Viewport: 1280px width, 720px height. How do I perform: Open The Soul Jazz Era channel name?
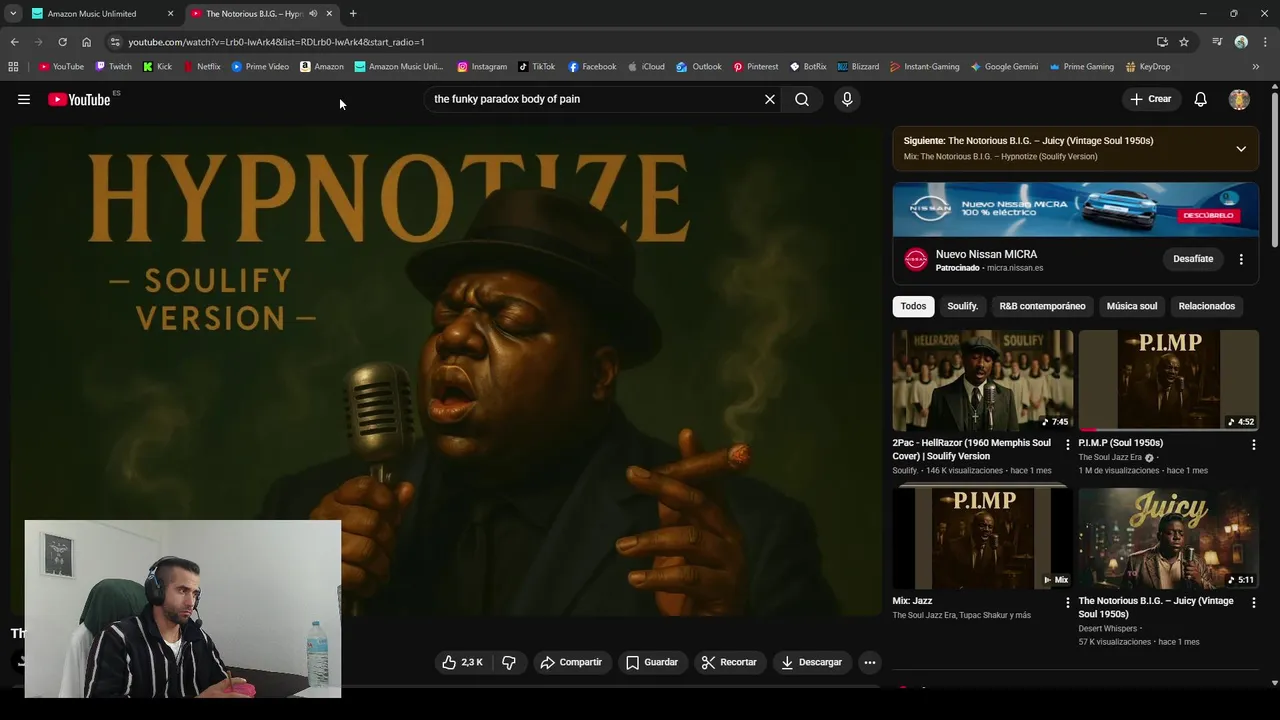(1110, 458)
